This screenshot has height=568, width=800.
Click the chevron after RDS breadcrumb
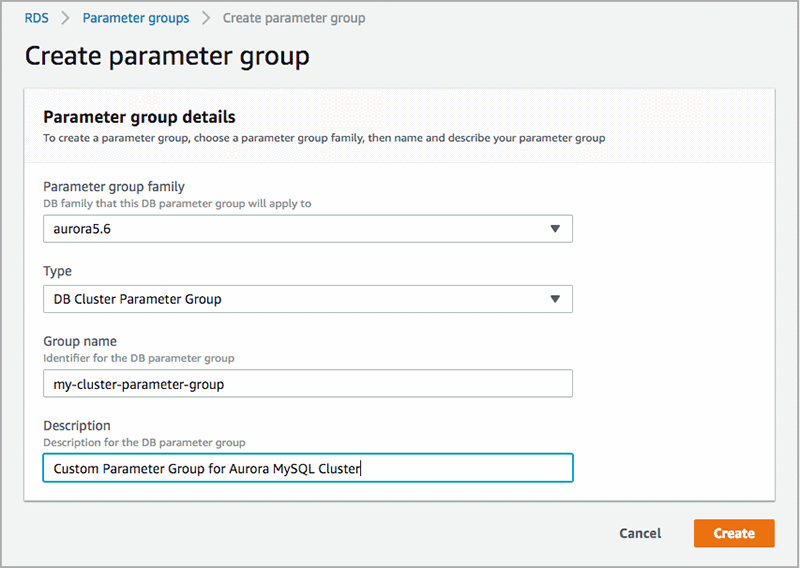tap(66, 18)
